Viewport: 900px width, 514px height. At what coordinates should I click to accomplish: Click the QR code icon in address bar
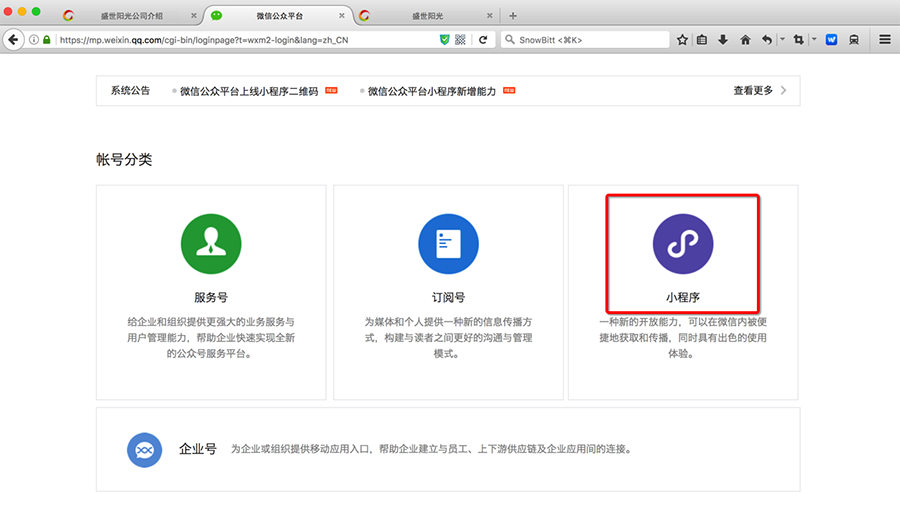click(x=460, y=40)
